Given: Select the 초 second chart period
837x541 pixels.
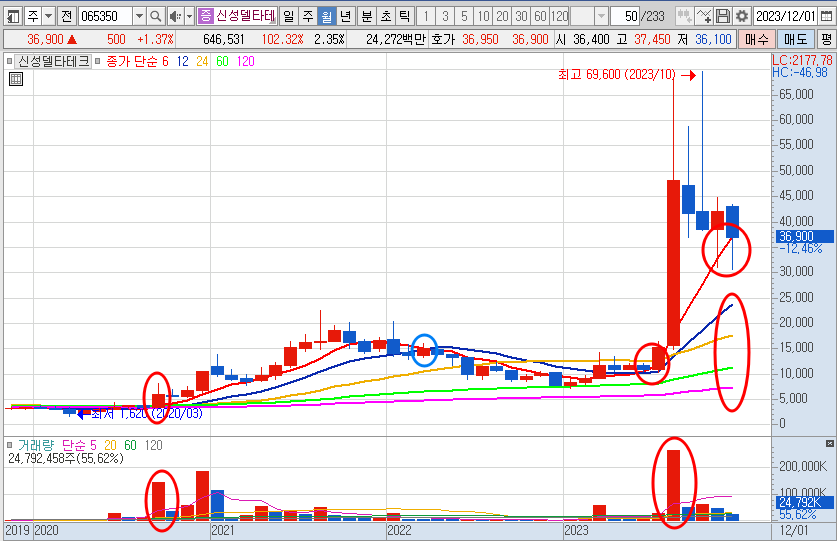Looking at the screenshot, I should (386, 17).
